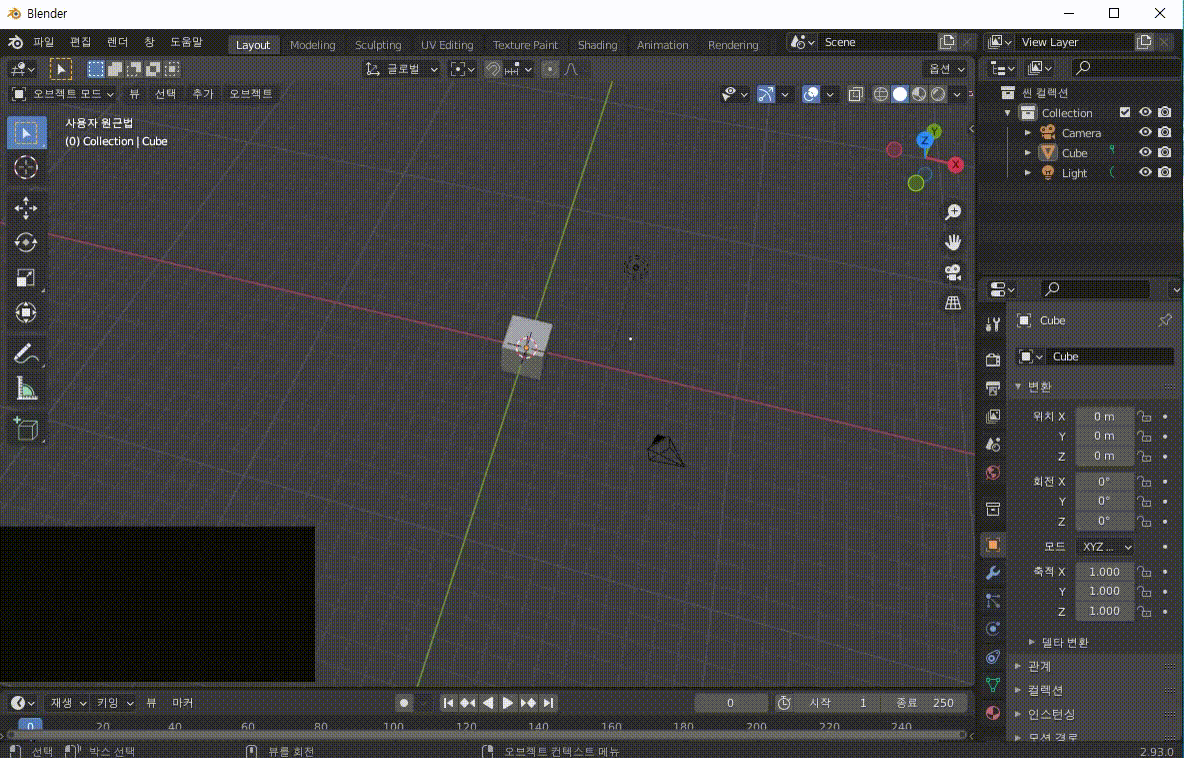The image size is (1184, 758).
Task: Click the play animation button
Action: coord(508,703)
